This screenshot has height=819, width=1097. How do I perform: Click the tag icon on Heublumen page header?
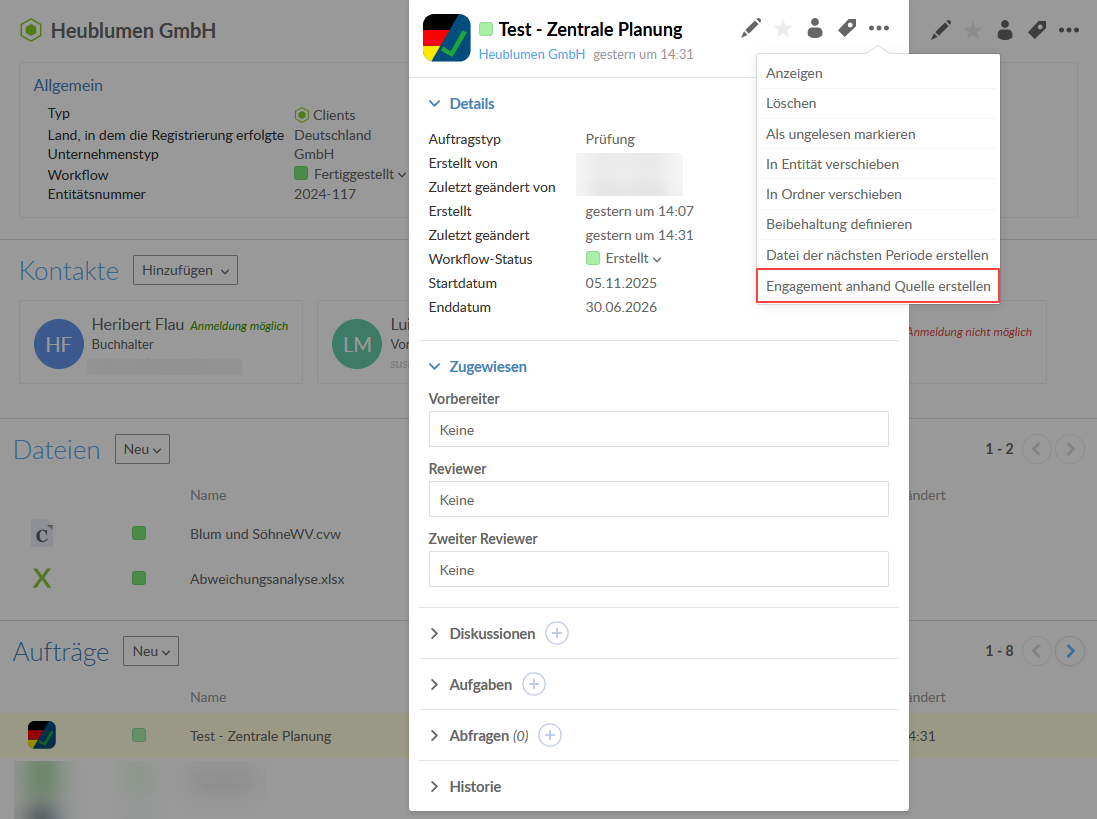(1037, 30)
